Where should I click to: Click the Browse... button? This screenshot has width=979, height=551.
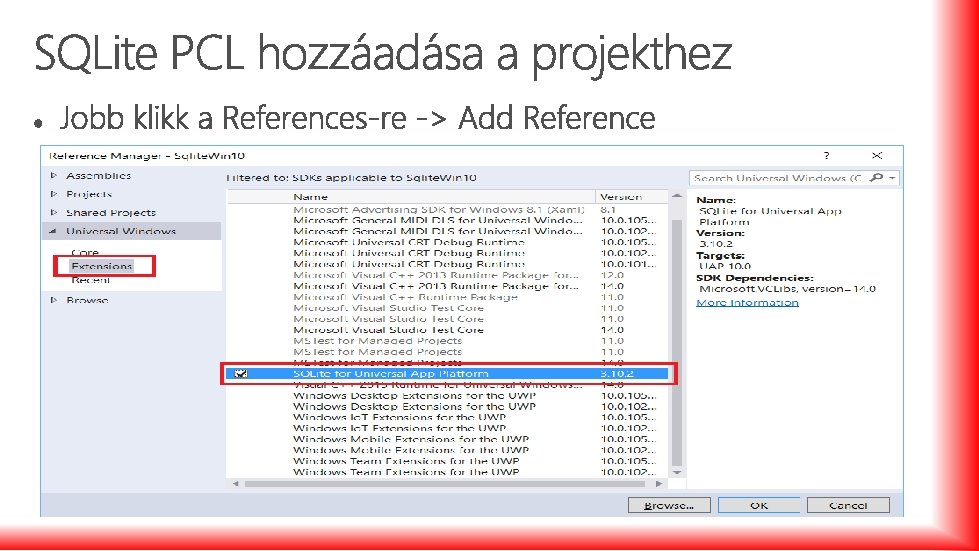[x=669, y=505]
